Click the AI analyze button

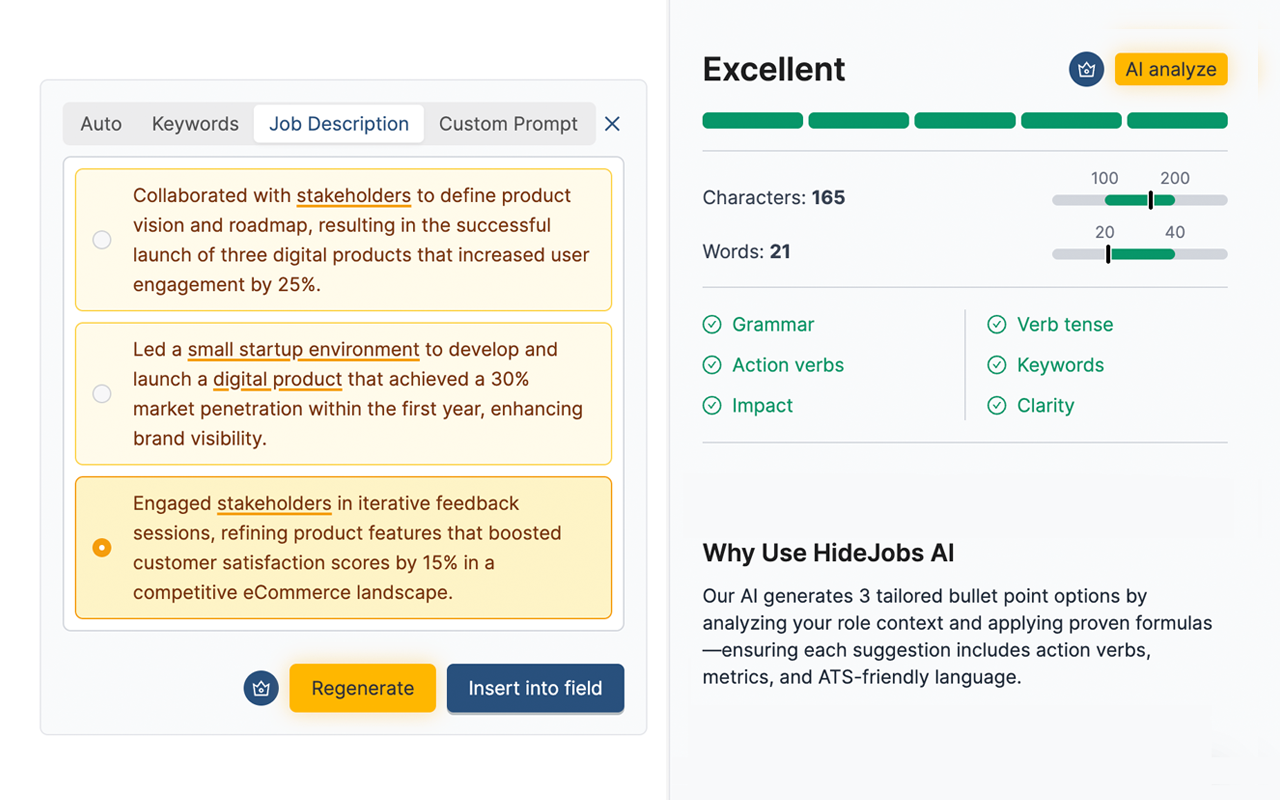click(x=1171, y=69)
